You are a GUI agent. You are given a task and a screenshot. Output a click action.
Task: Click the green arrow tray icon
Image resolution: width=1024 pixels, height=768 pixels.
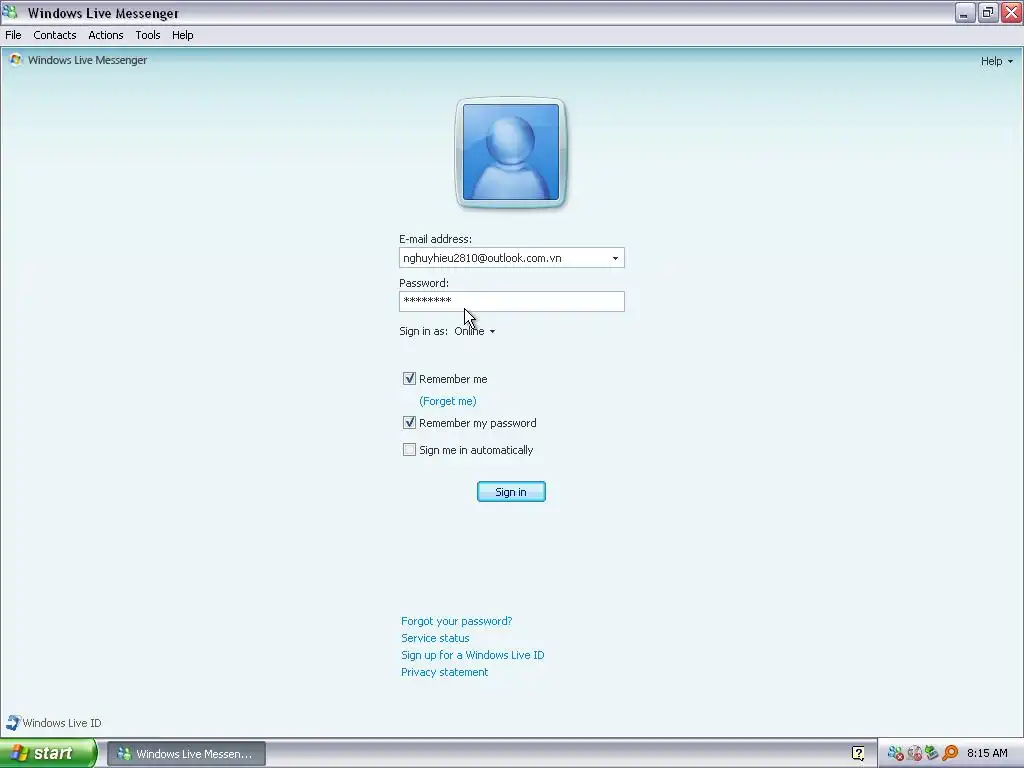[932, 754]
